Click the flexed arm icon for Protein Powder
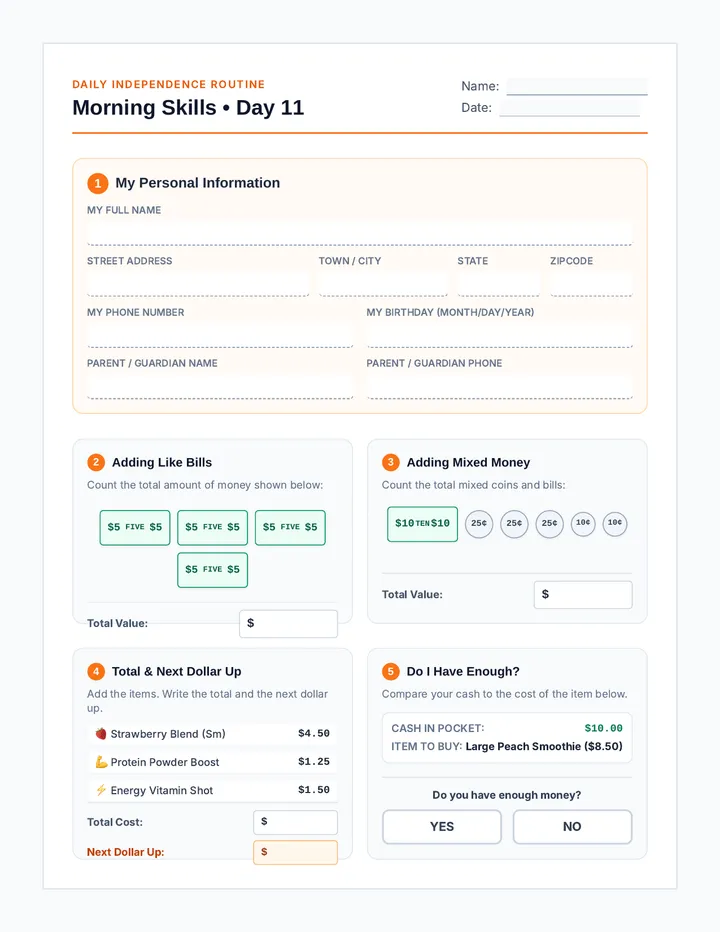Image resolution: width=720 pixels, height=932 pixels. (101, 761)
